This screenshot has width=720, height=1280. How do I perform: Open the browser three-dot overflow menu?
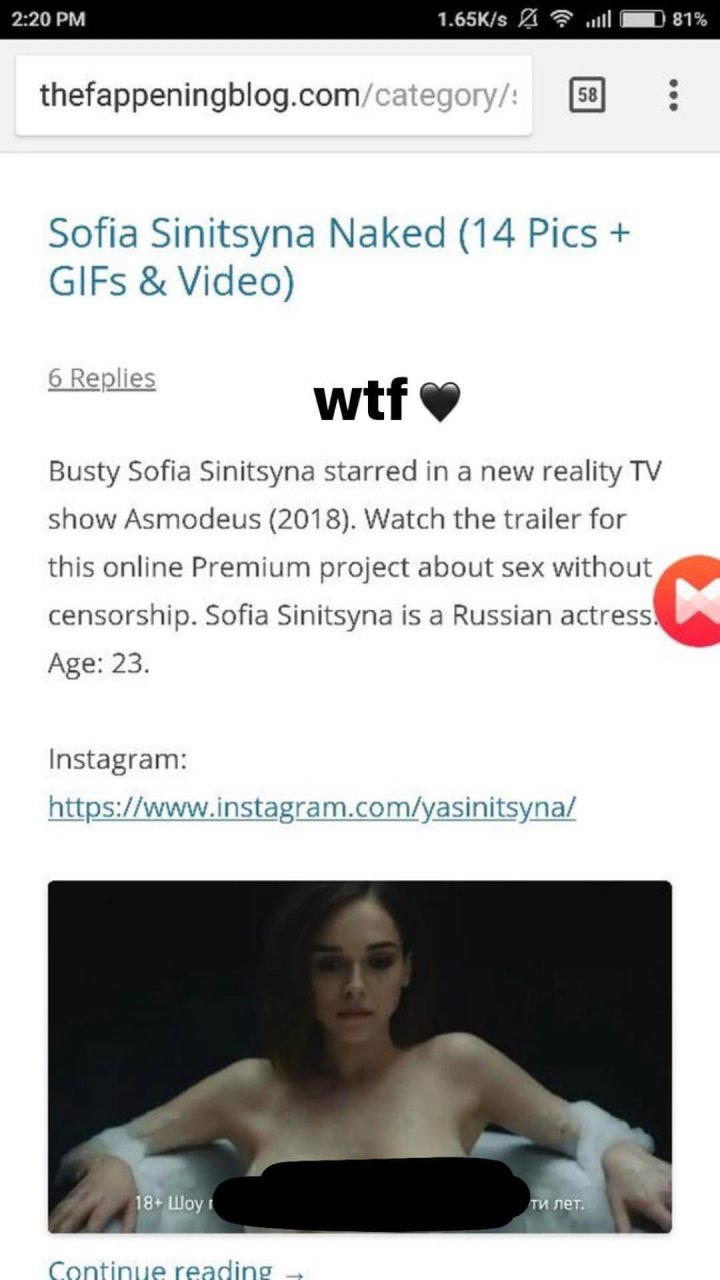pos(673,94)
